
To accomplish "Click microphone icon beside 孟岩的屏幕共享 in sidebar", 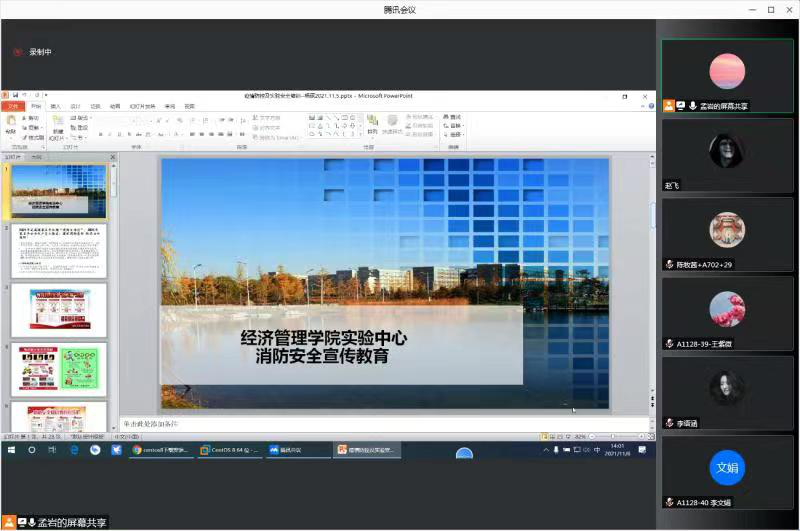I will click(x=692, y=105).
